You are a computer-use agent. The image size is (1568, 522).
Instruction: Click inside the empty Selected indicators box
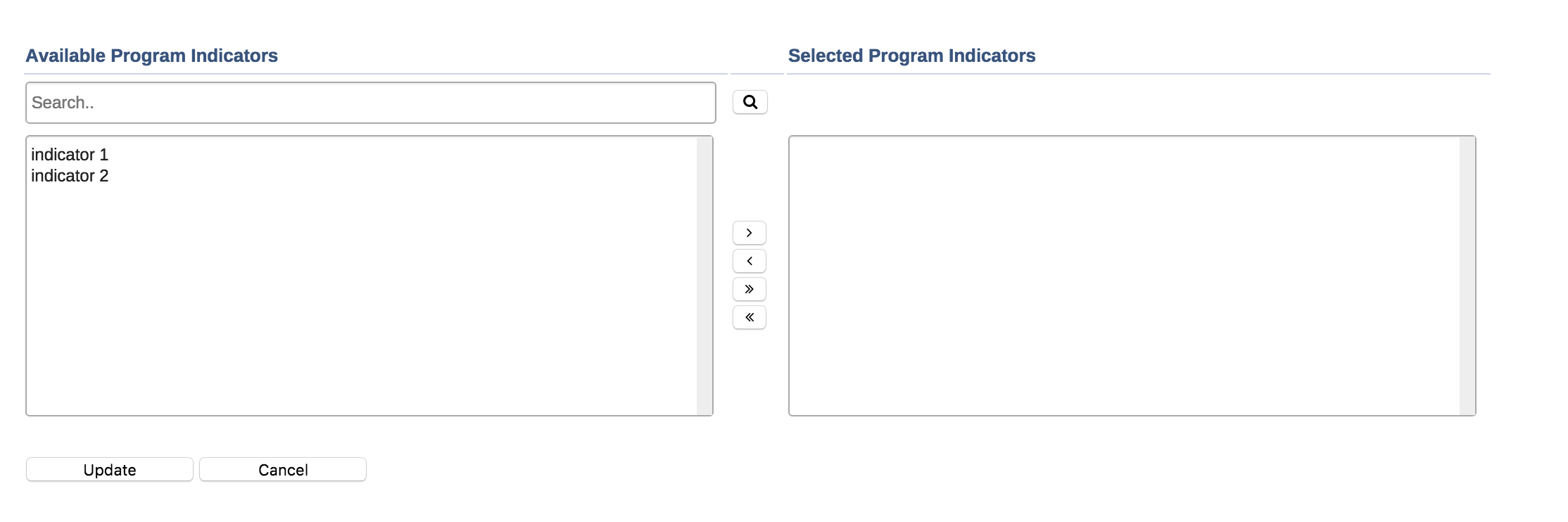coord(1123,276)
